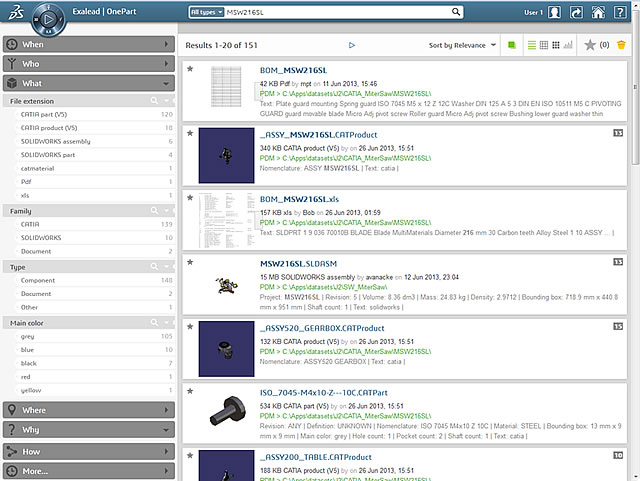Viewport: 640px width, 481px height.
Task: Switch to table view icon
Action: (544, 45)
